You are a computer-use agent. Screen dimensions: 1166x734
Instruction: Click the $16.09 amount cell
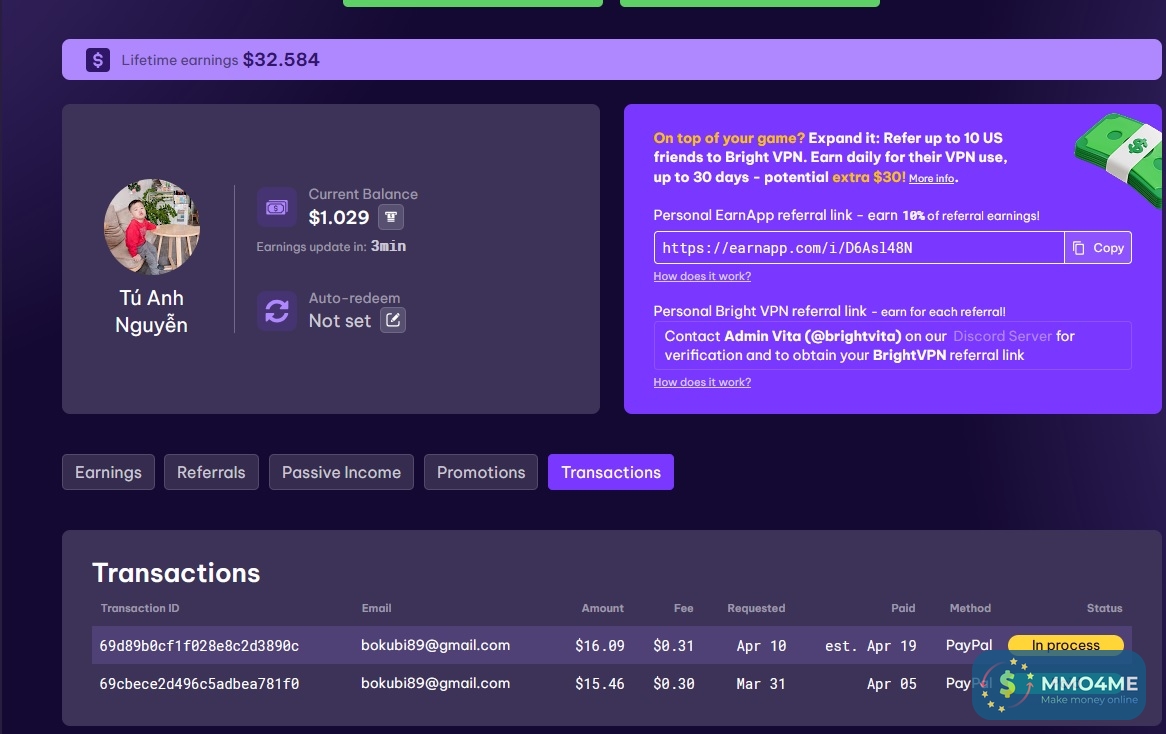(x=599, y=646)
